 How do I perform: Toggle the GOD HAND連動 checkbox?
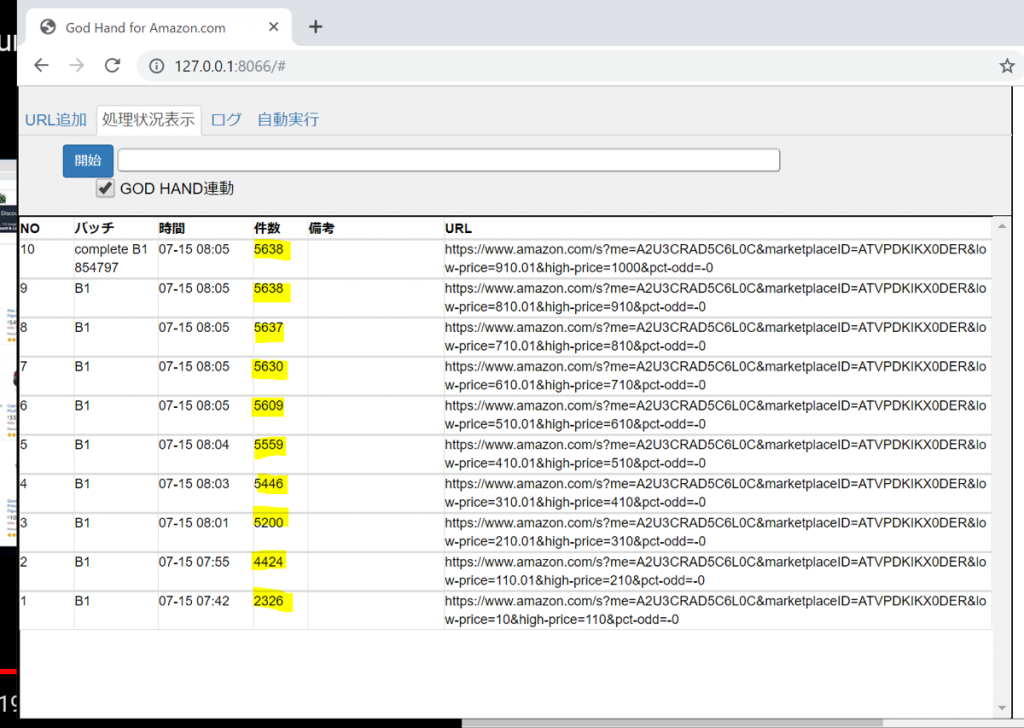(104, 188)
